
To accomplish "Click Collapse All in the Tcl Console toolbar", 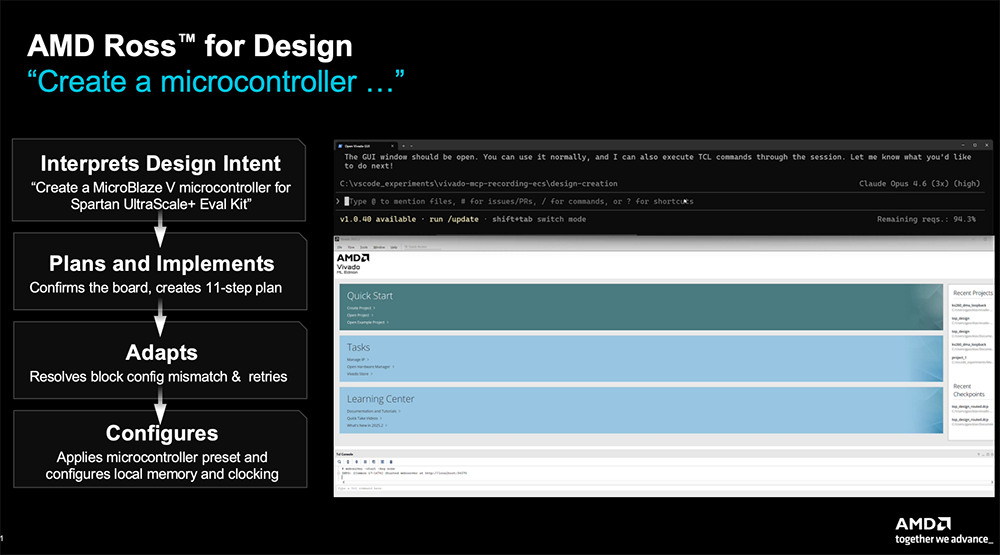I will click(348, 462).
